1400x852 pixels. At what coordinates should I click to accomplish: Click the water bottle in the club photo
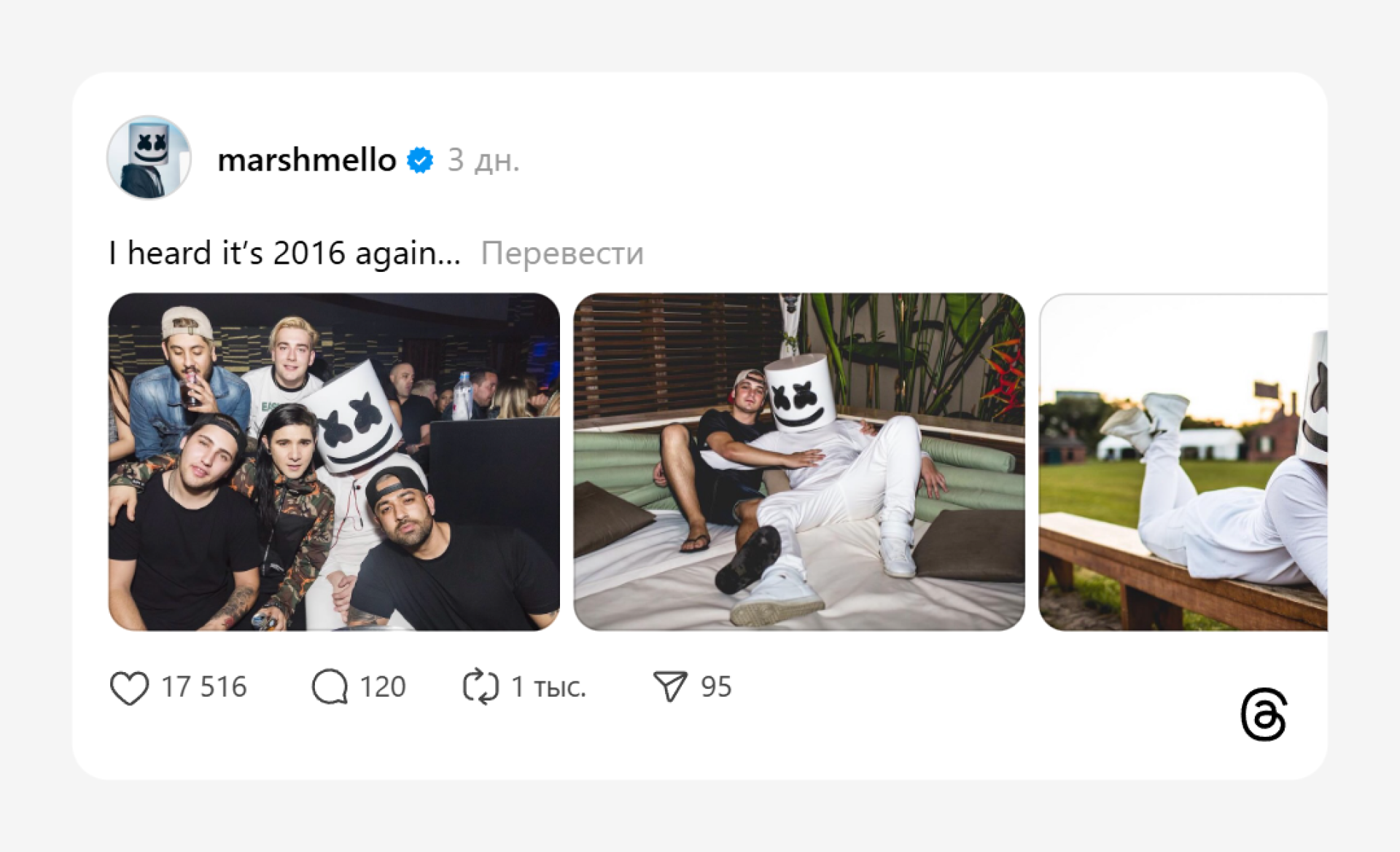[462, 396]
